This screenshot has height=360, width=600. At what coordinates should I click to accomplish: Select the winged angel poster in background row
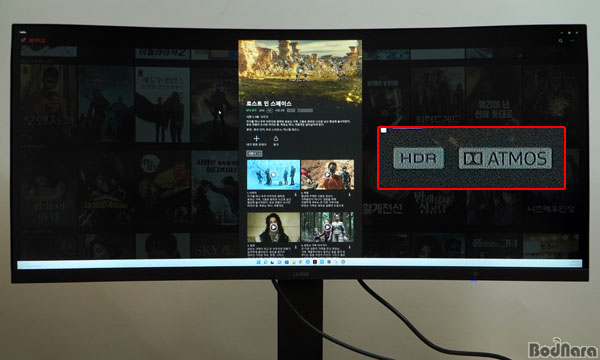click(162, 104)
